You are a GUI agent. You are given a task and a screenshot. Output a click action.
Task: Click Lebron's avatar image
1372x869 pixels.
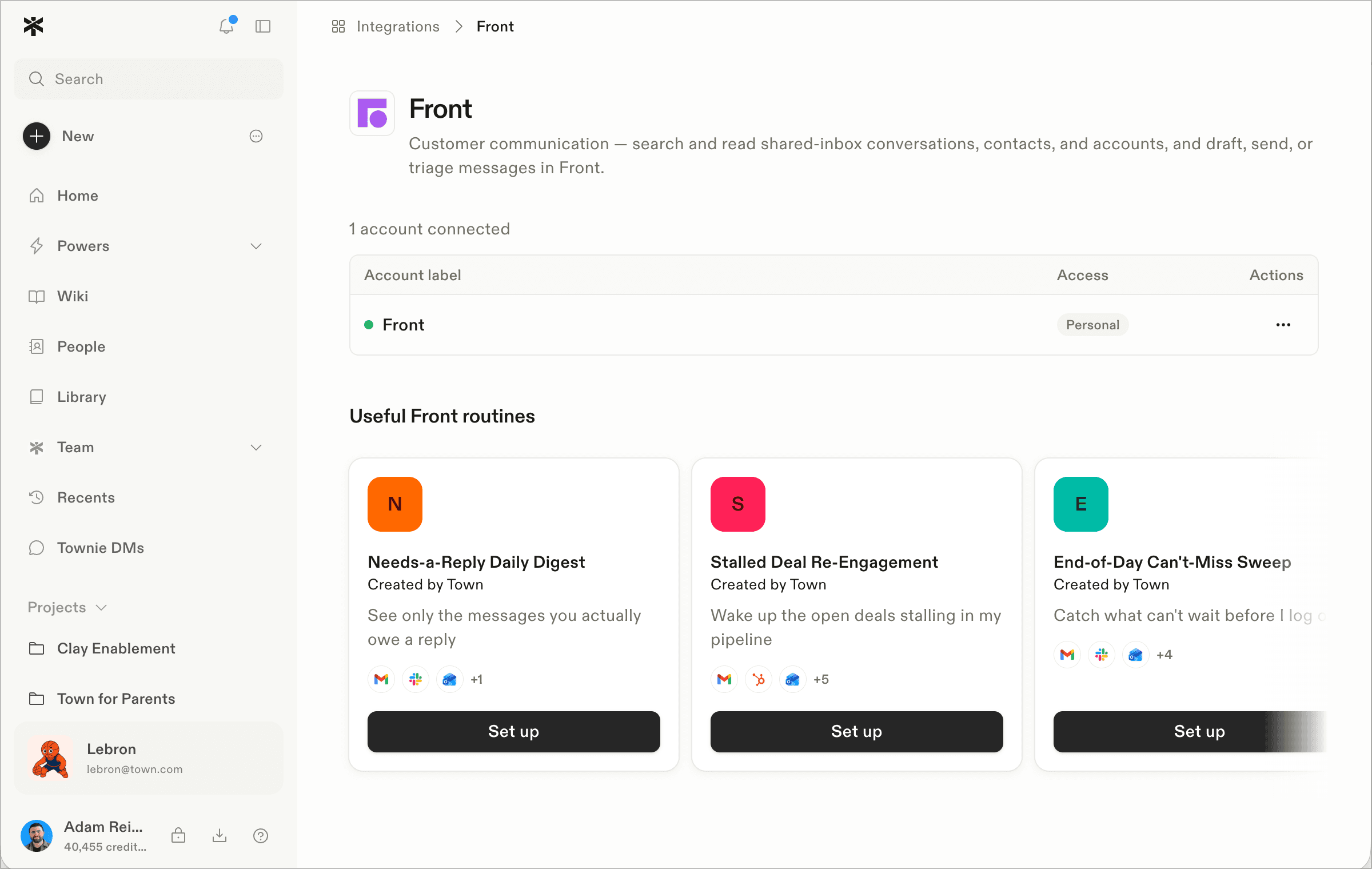point(51,758)
